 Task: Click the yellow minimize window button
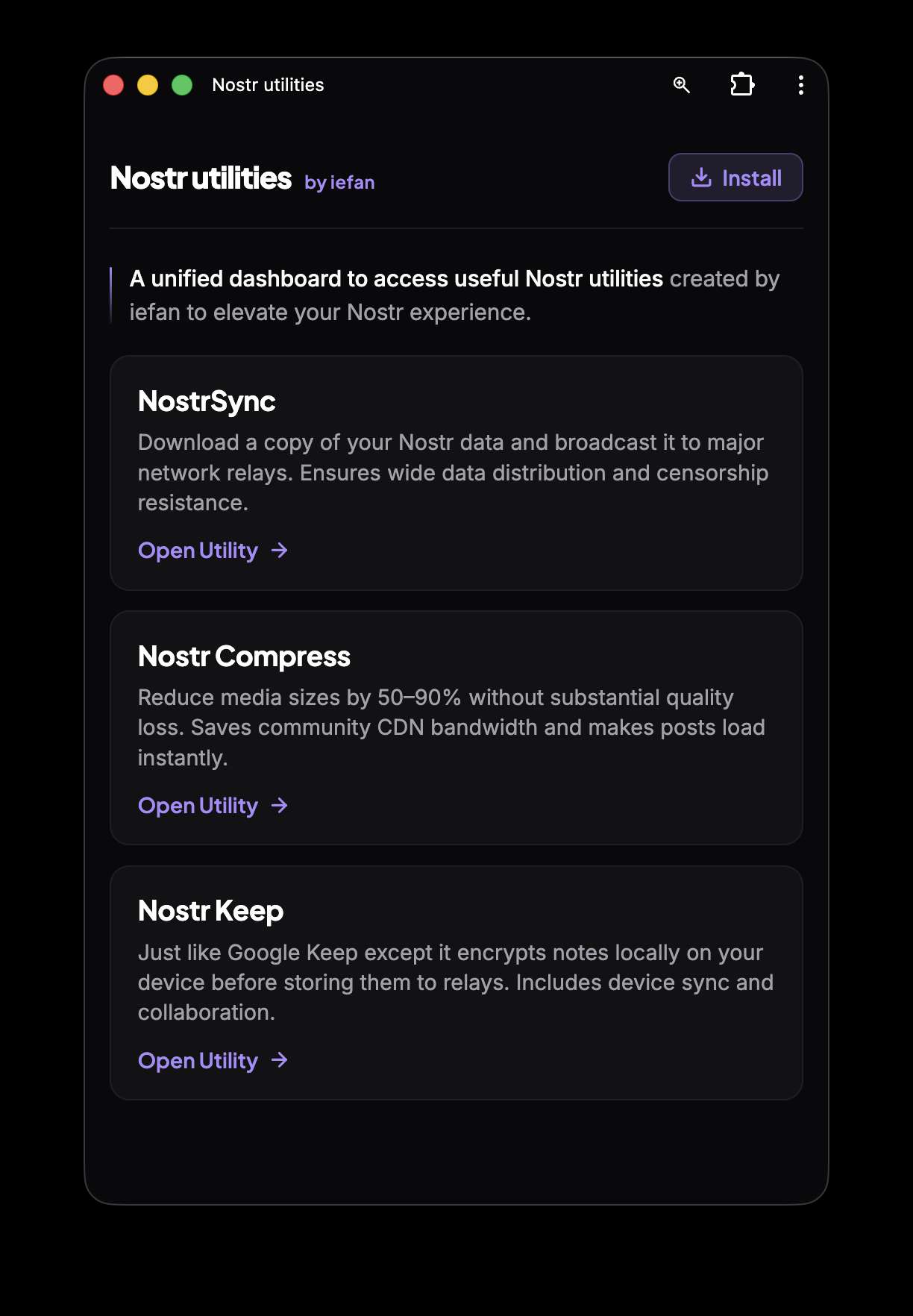pyautogui.click(x=148, y=85)
